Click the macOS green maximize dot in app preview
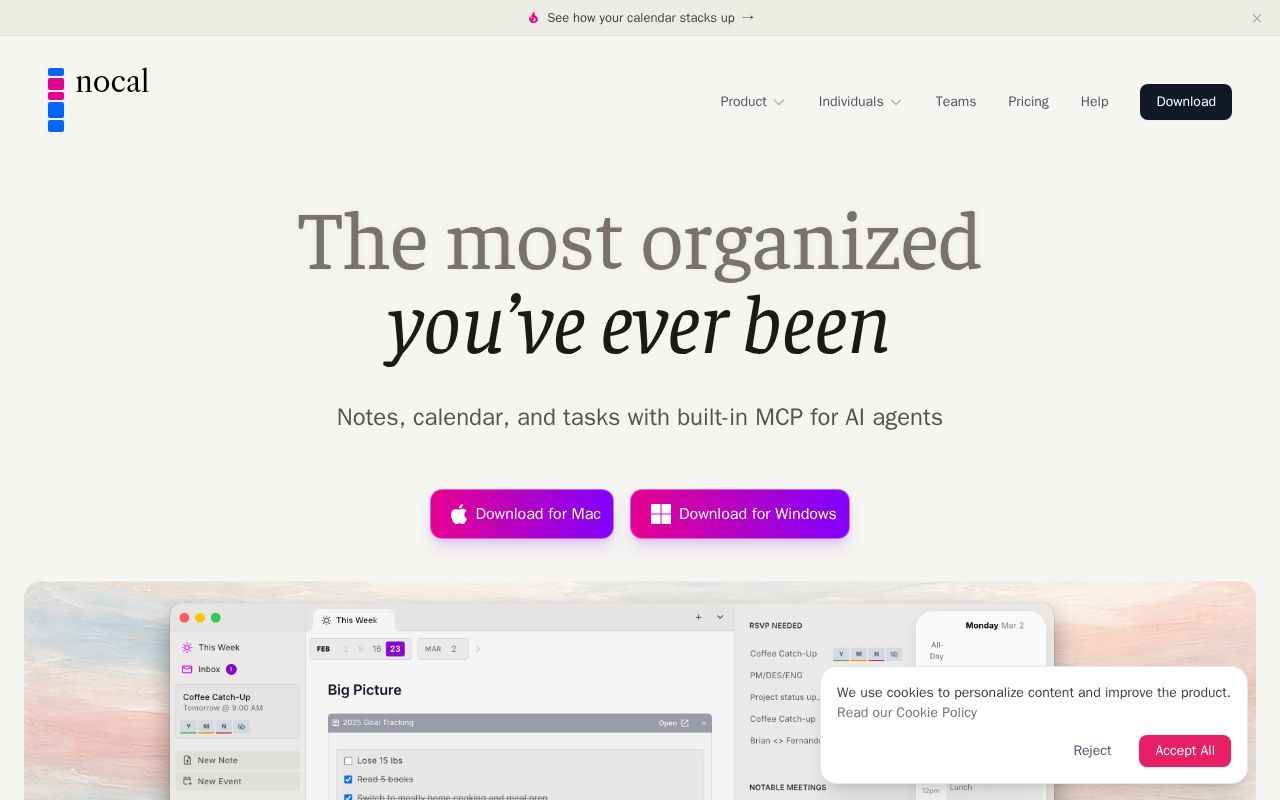 (x=215, y=618)
